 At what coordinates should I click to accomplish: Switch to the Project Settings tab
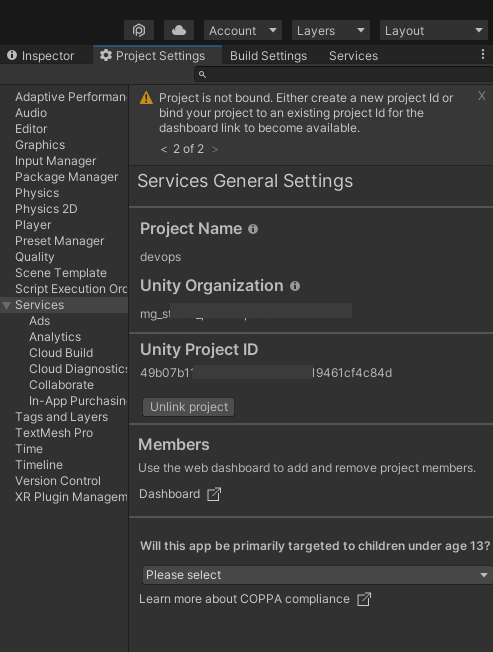point(158,55)
